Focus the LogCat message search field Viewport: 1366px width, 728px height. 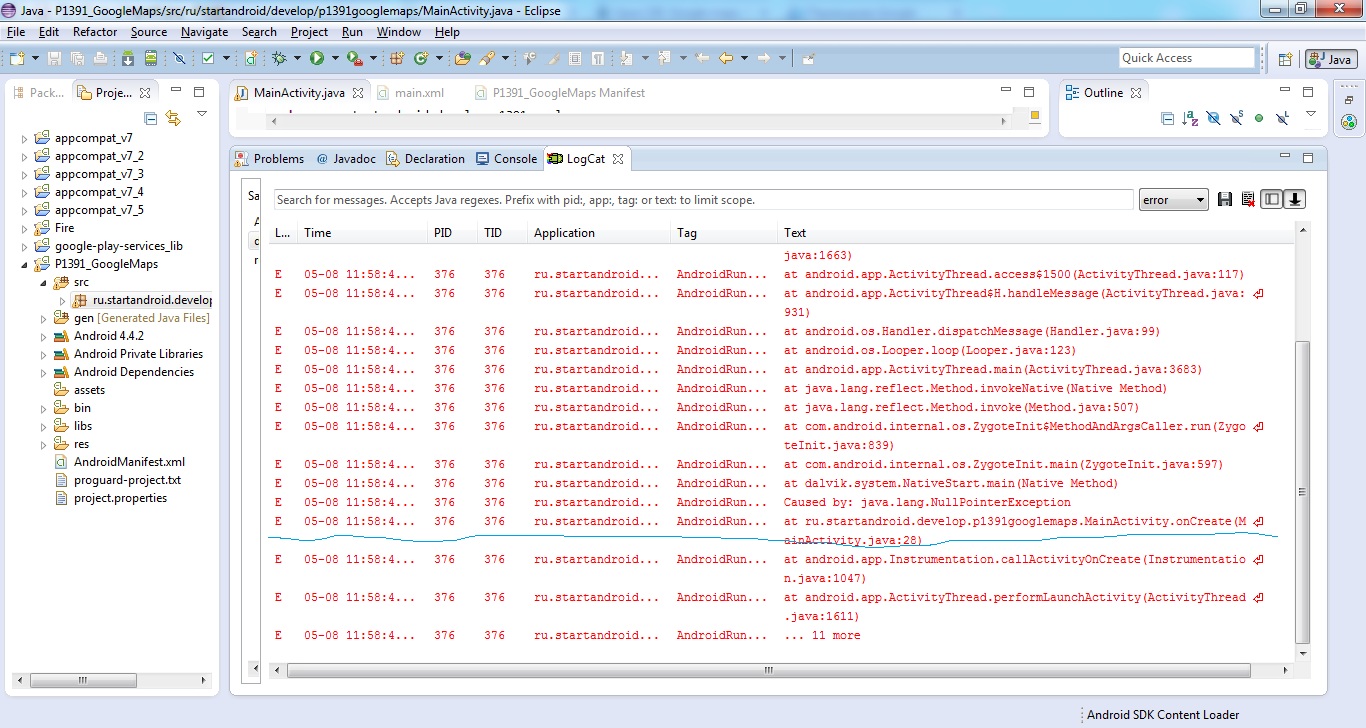[704, 200]
